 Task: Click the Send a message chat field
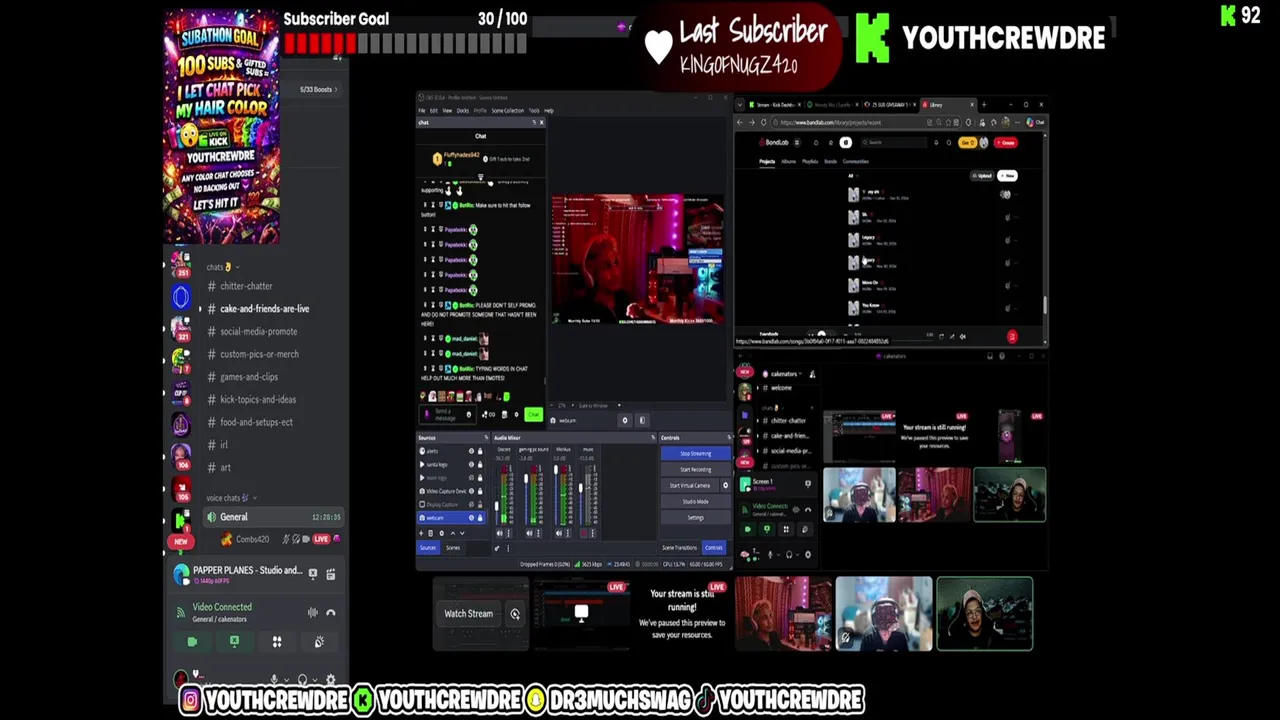pyautogui.click(x=447, y=414)
